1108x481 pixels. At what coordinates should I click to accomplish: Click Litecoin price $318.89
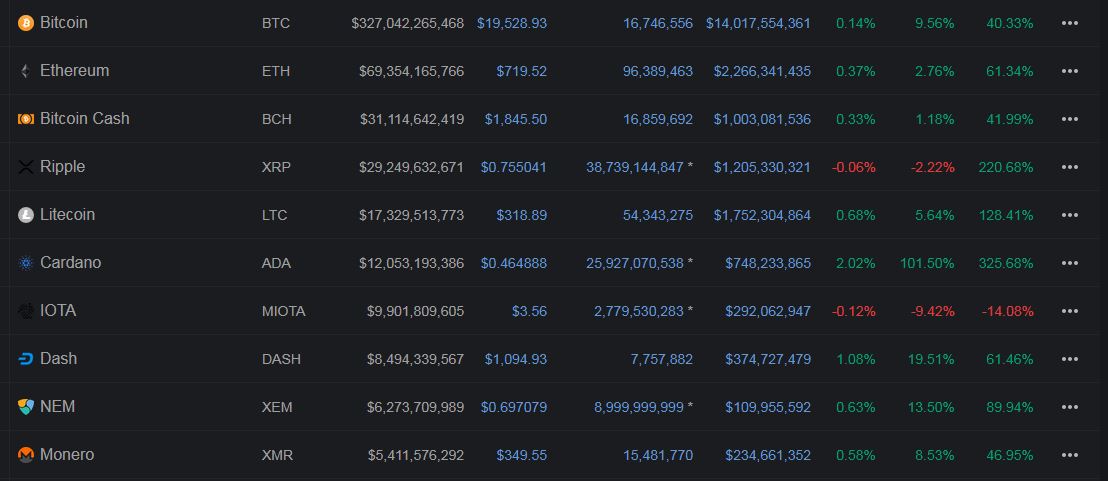pyautogui.click(x=521, y=215)
